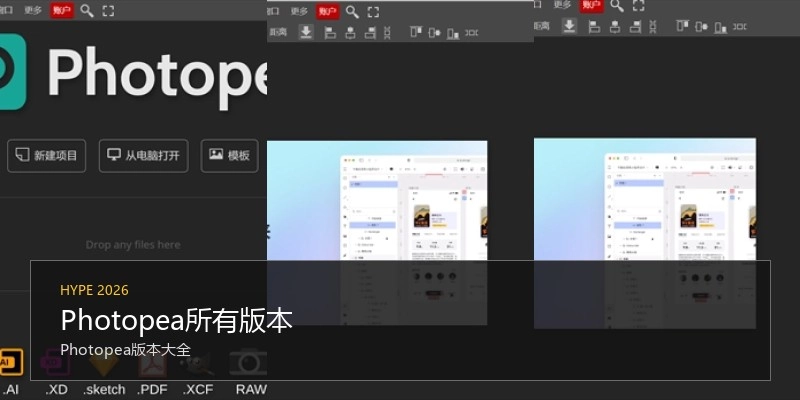Align horizontal centers icon in right panel
This screenshot has width=800, height=400.
[x=615, y=27]
